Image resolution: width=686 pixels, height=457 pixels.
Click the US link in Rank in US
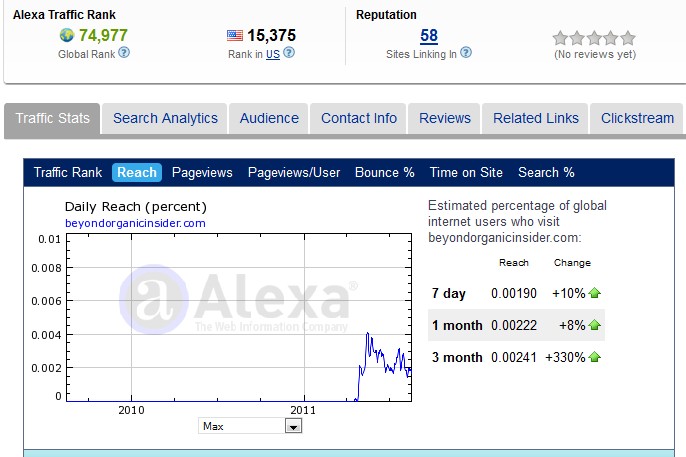273,54
